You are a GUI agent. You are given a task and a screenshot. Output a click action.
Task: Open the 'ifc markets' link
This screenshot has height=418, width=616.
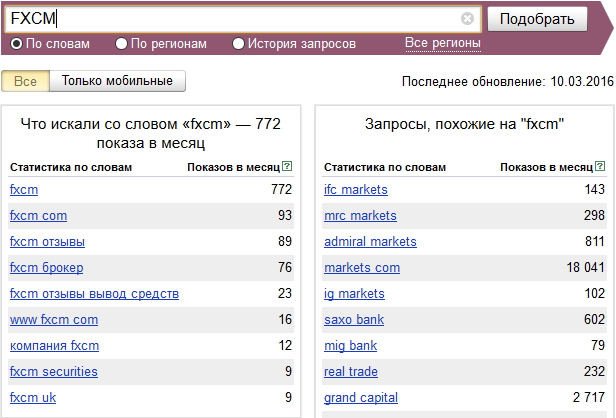(356, 190)
